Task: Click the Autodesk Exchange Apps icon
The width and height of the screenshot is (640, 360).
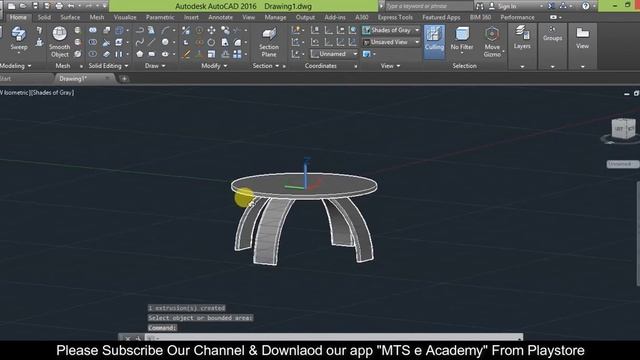Action: click(x=551, y=6)
